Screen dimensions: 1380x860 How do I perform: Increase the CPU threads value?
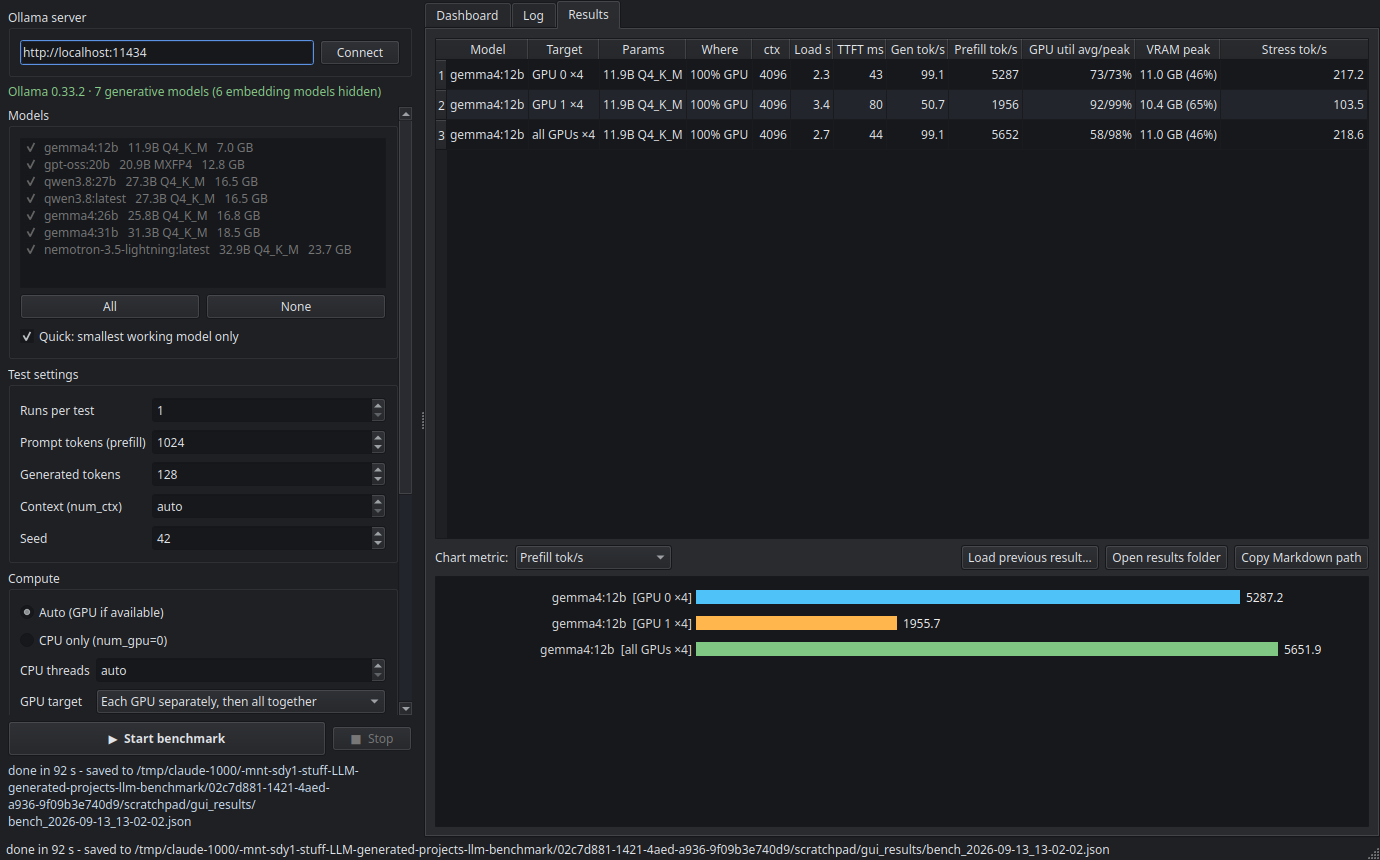pyautogui.click(x=378, y=665)
